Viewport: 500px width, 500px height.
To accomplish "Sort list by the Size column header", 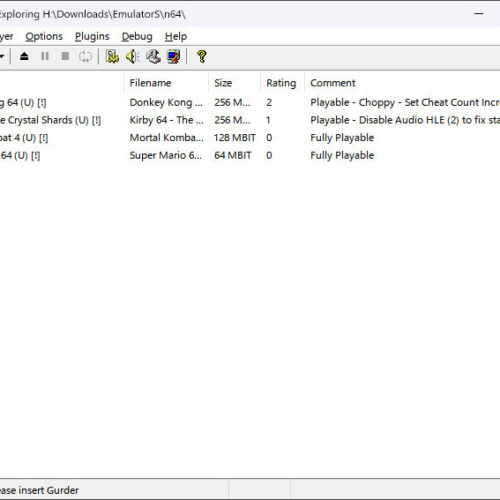I will coord(234,83).
